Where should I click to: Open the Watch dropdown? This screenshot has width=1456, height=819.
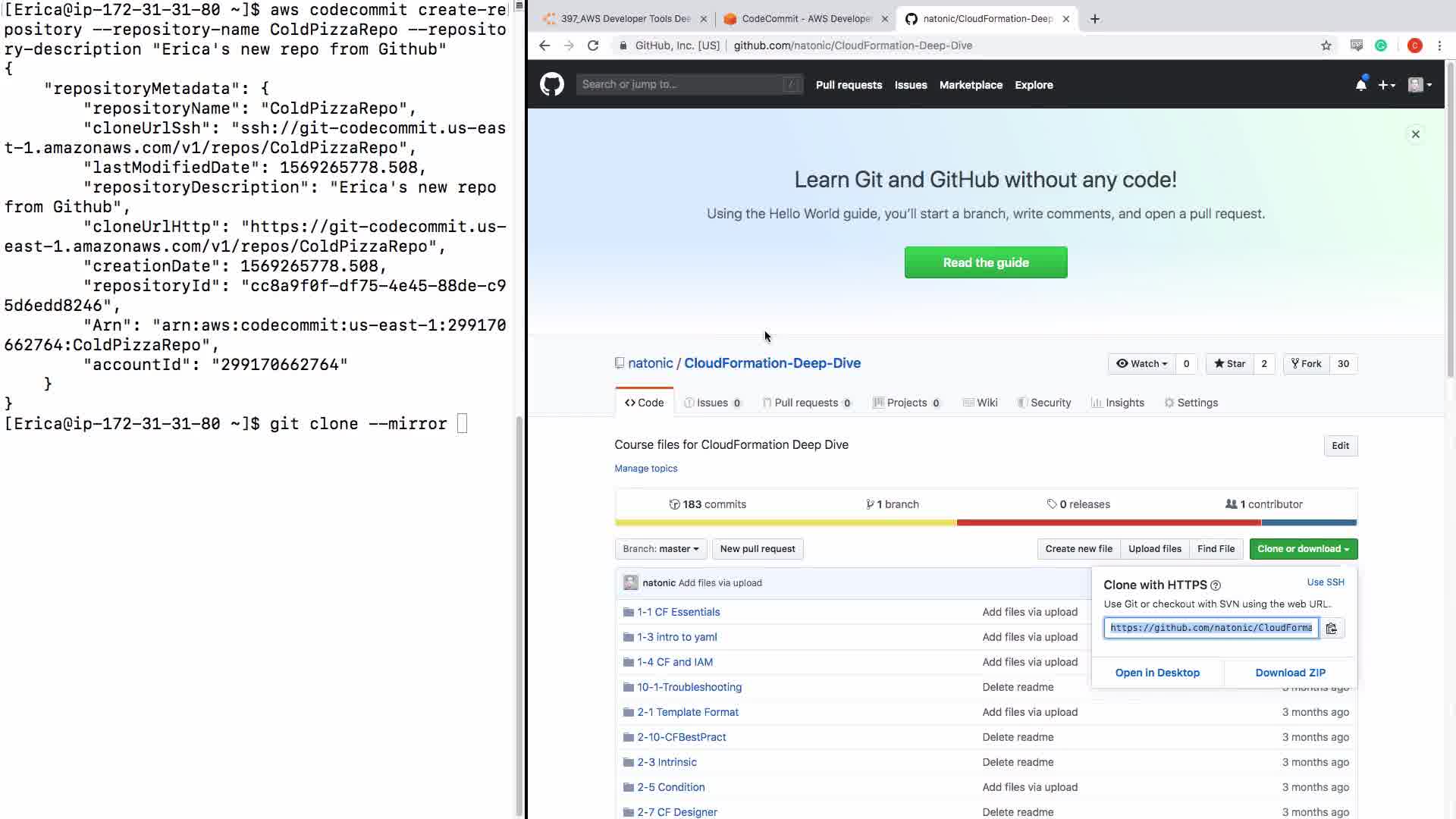1141,363
